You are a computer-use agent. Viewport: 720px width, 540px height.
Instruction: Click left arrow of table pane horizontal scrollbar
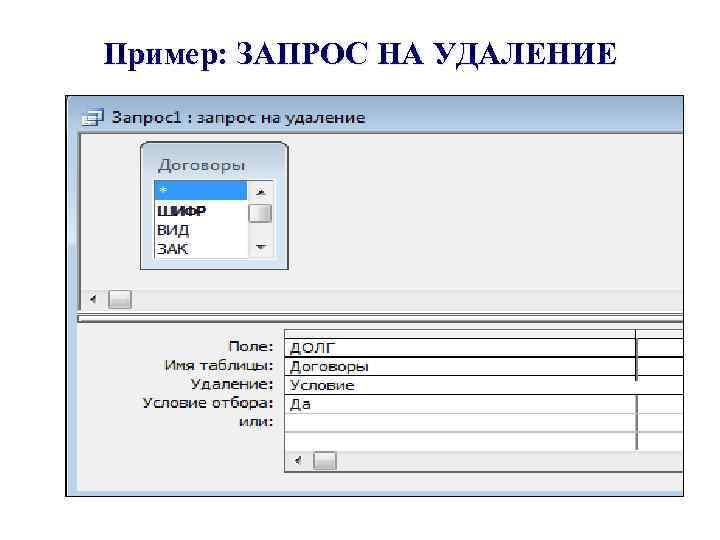(94, 299)
